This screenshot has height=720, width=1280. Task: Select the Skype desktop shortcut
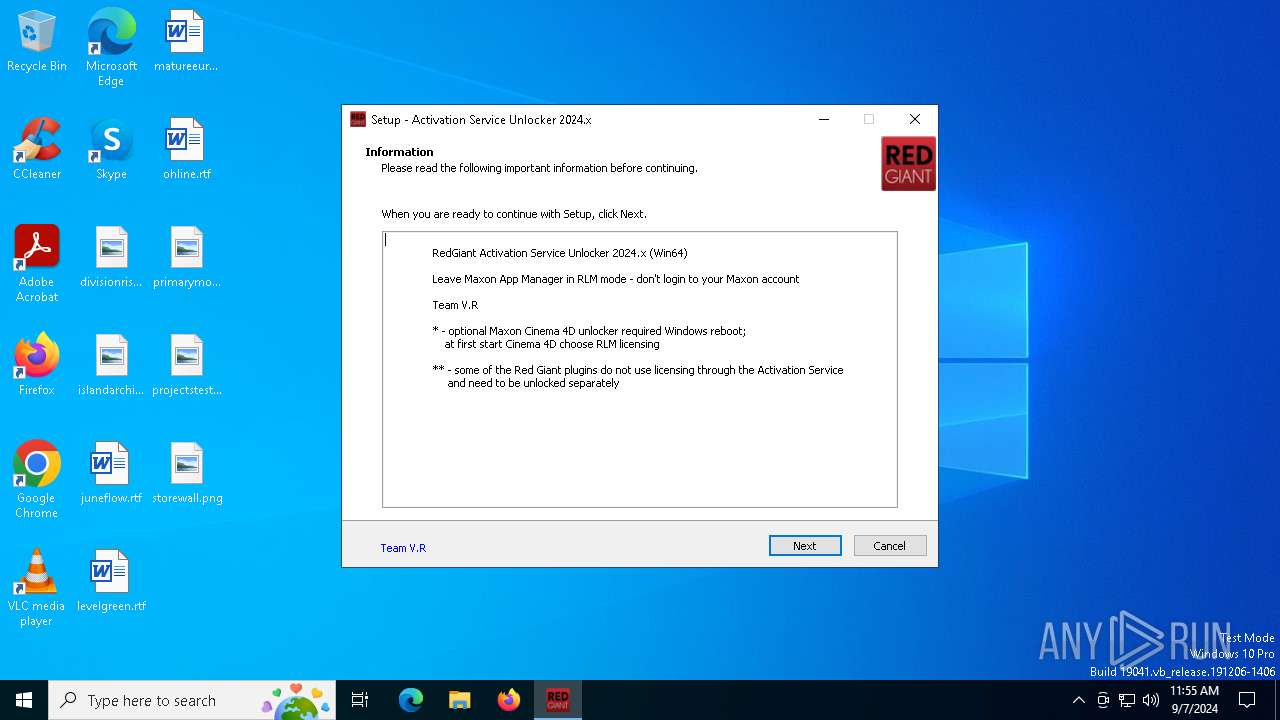click(x=111, y=150)
